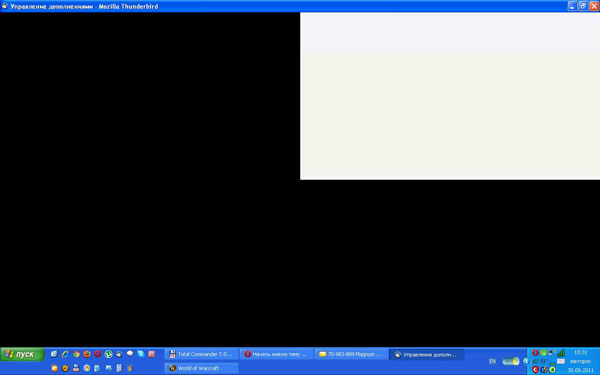Open Skype from quick launch bar
Image resolution: width=600 pixels, height=375 pixels.
(140, 354)
